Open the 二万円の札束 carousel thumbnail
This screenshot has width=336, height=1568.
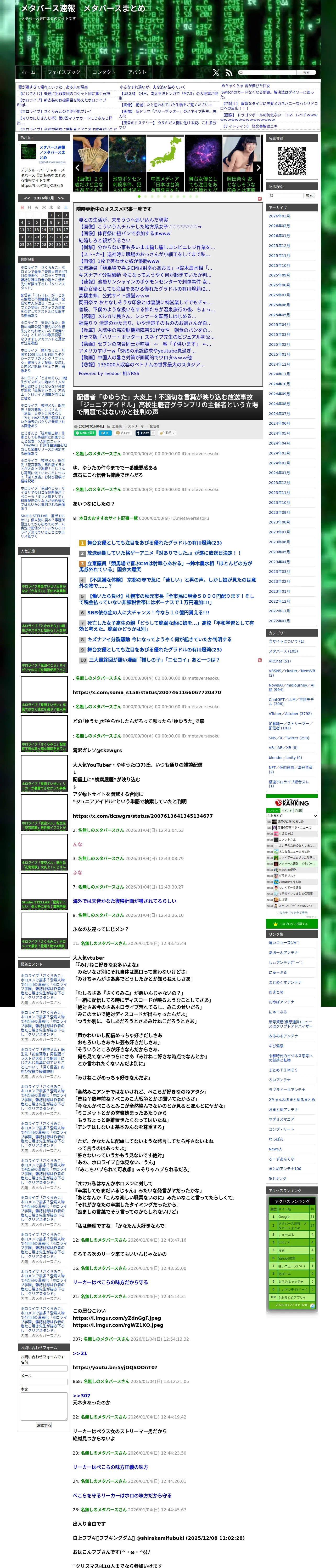(90, 163)
